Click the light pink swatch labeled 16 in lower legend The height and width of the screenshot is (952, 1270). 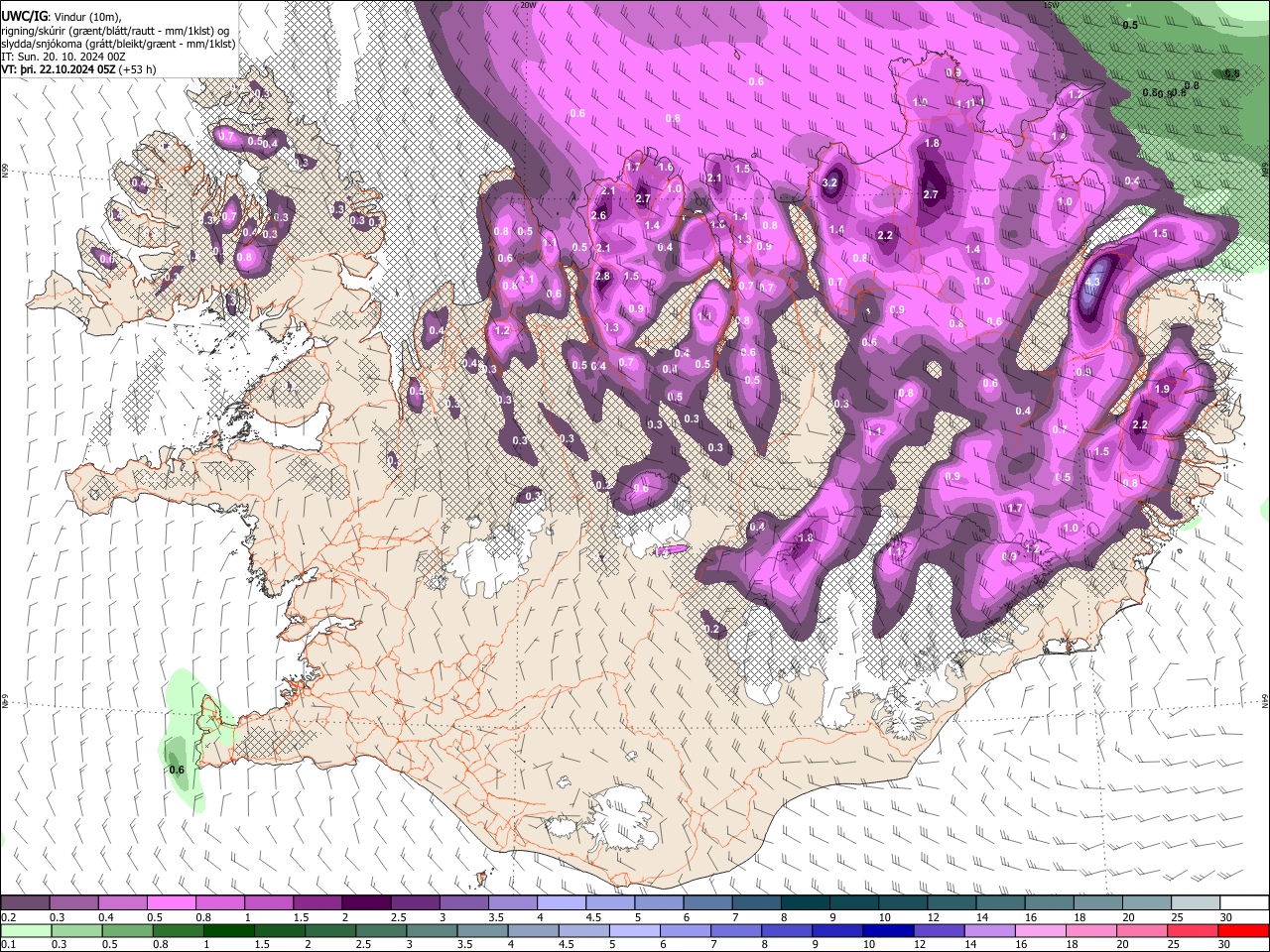[1040, 930]
